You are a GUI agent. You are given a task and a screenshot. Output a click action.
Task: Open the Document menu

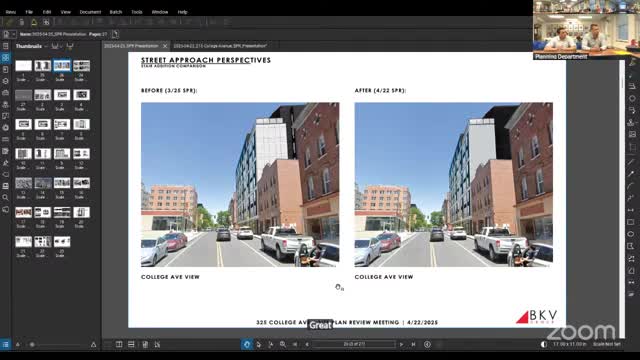(90, 12)
